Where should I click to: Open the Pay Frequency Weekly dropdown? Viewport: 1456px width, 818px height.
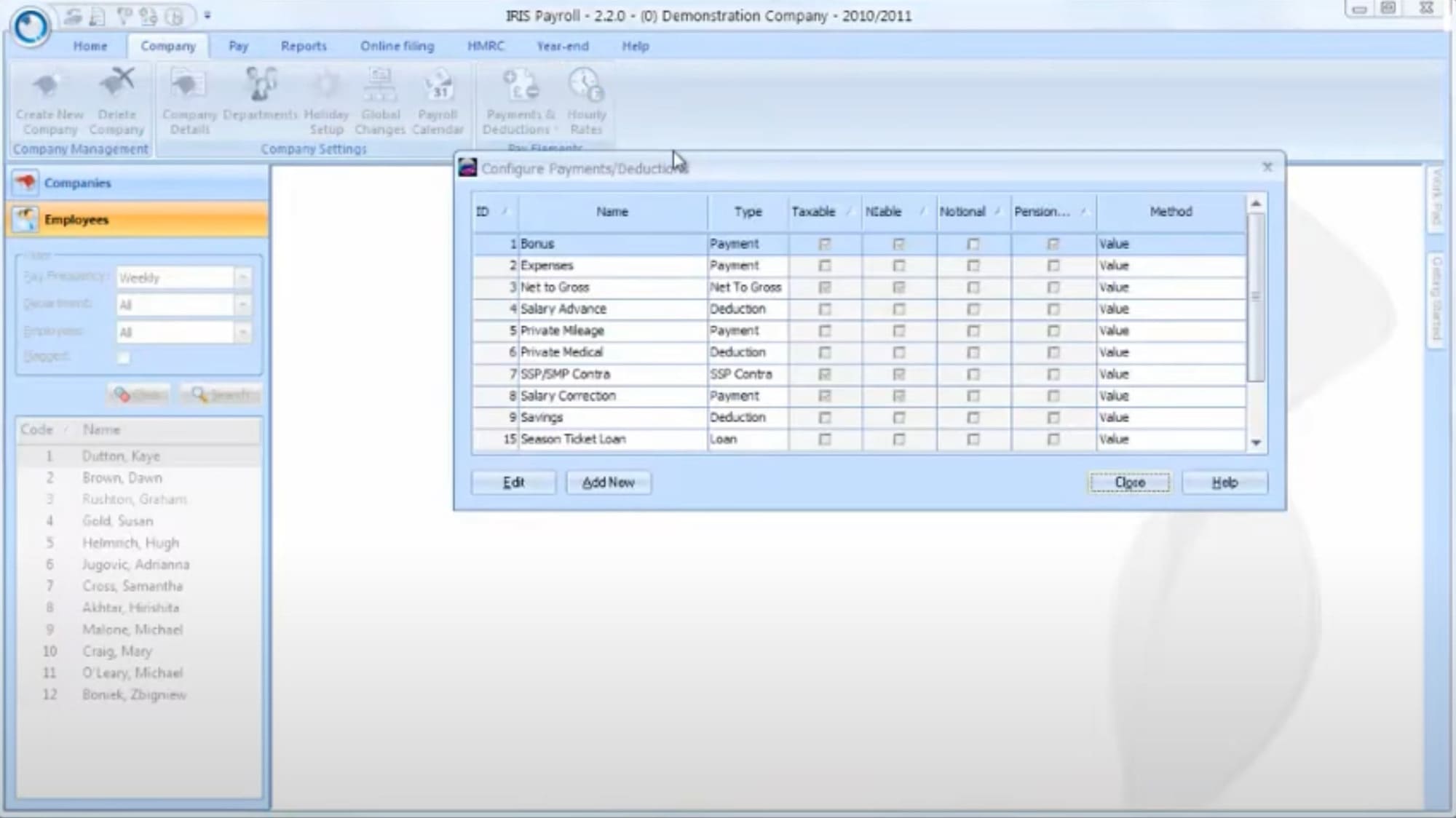click(x=243, y=277)
